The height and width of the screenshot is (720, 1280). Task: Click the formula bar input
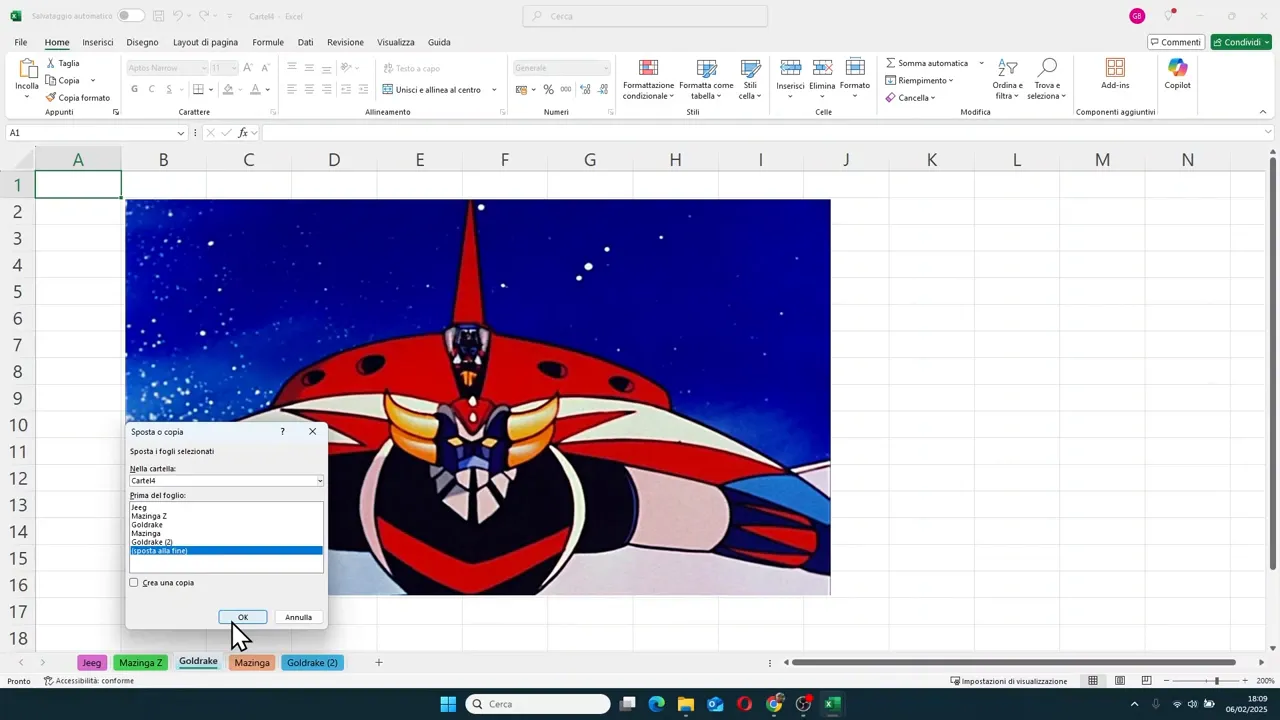click(x=762, y=133)
